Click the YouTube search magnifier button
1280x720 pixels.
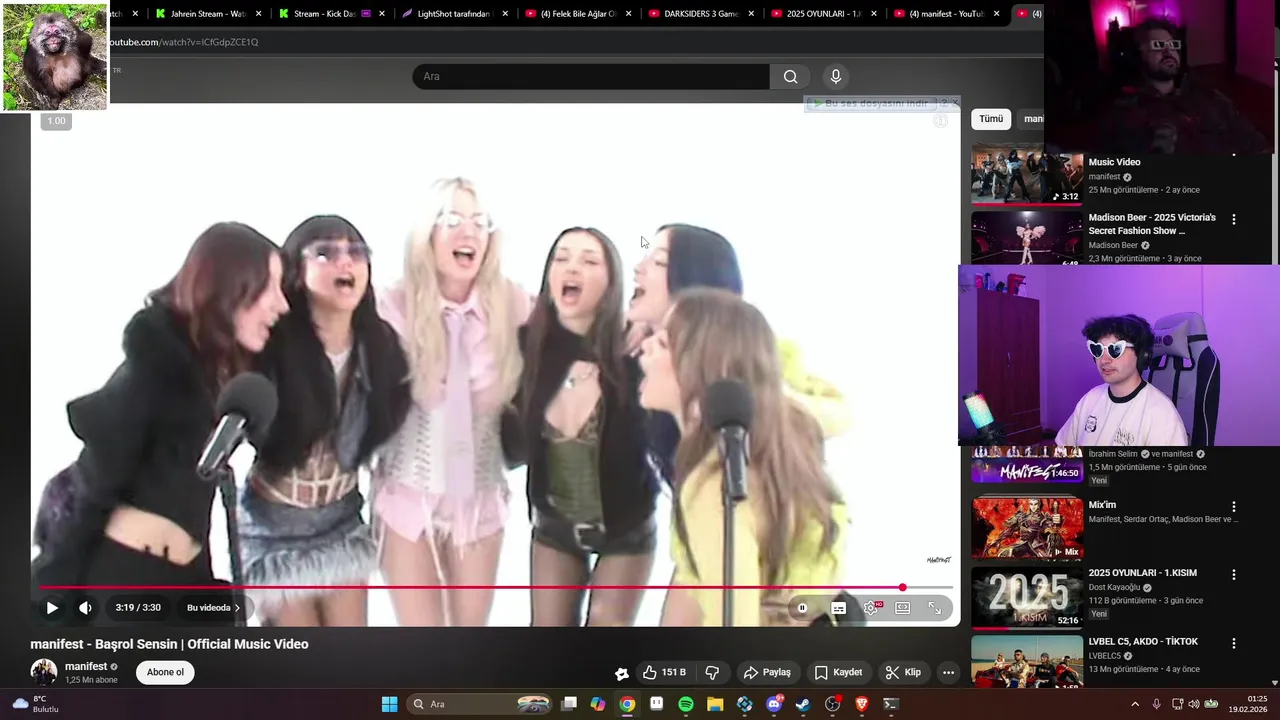coord(790,76)
